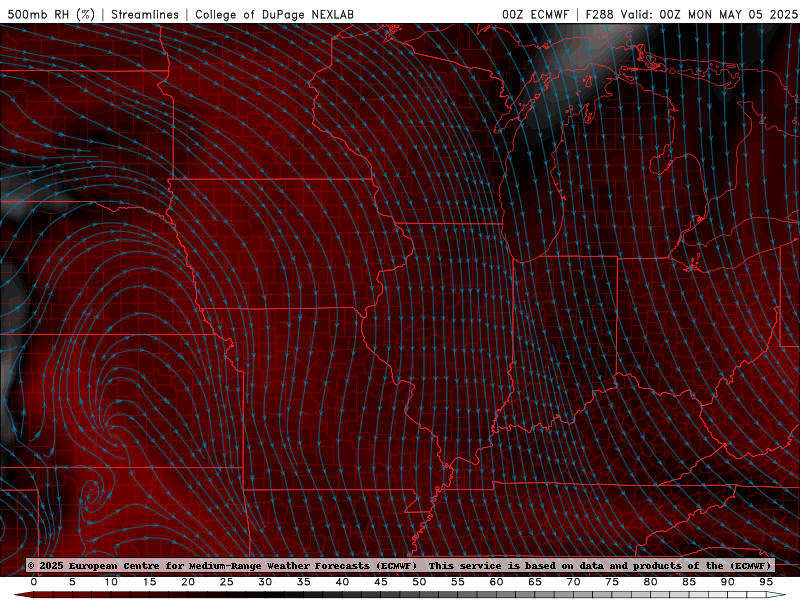Click the '30' value on the colorbar scale
This screenshot has width=800, height=600.
265,582
